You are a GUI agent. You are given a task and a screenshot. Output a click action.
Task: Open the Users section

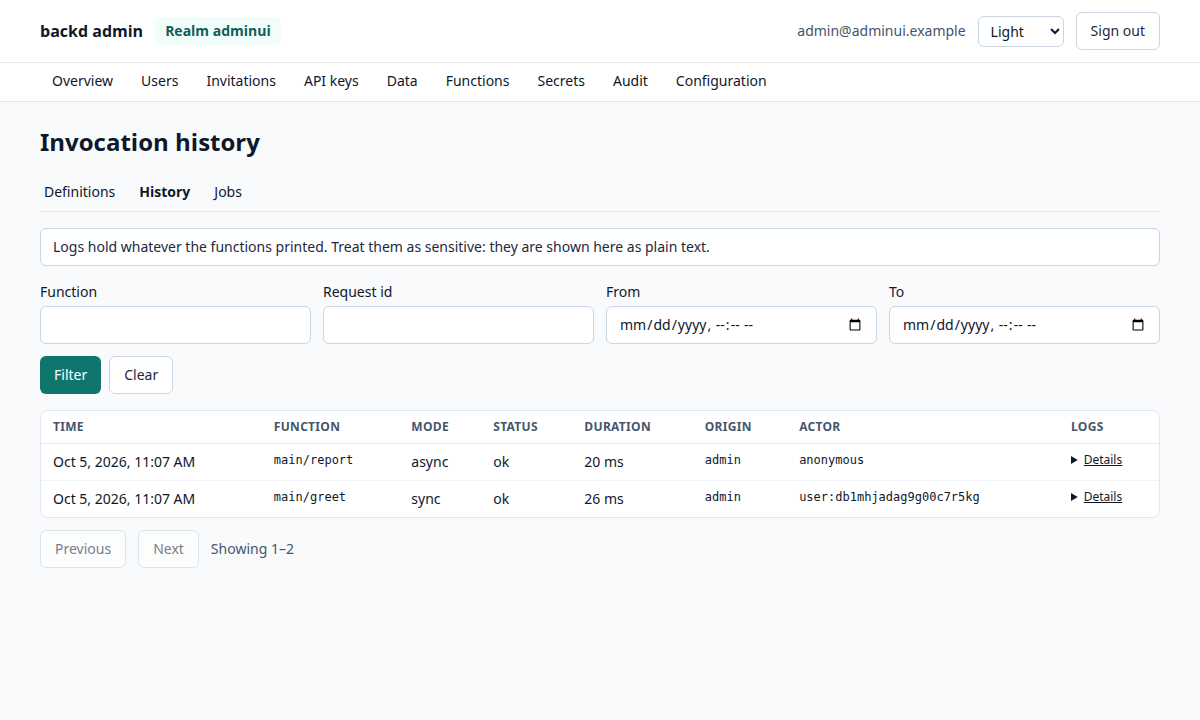pos(160,81)
